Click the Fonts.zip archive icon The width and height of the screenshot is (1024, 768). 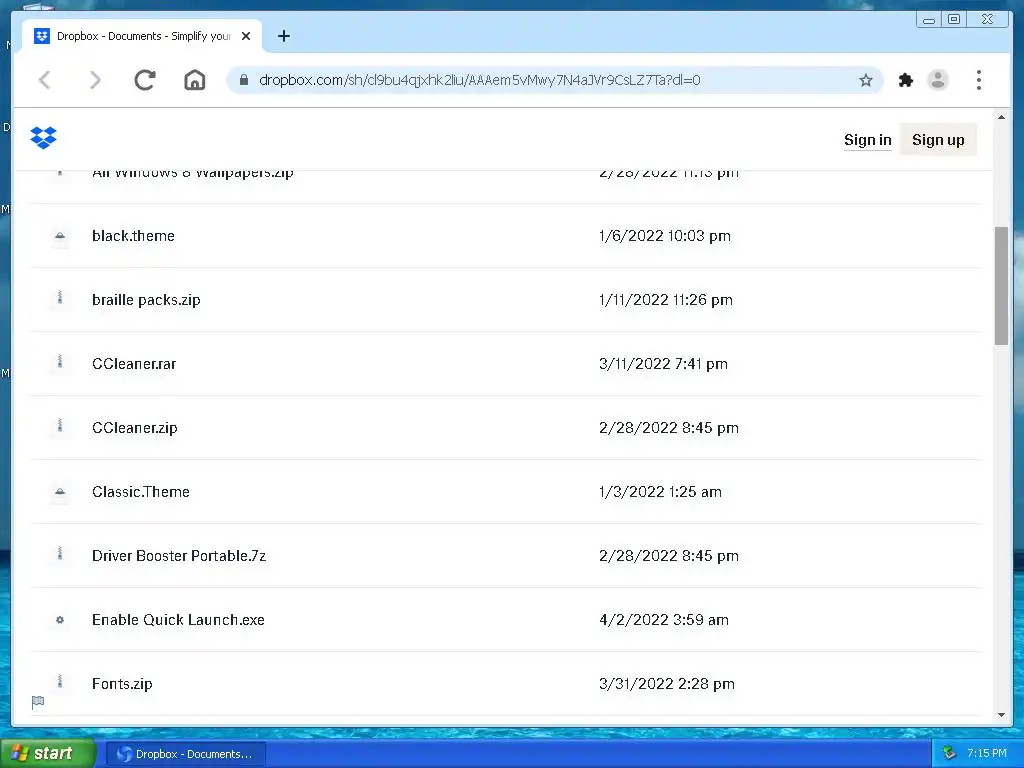[x=60, y=682]
